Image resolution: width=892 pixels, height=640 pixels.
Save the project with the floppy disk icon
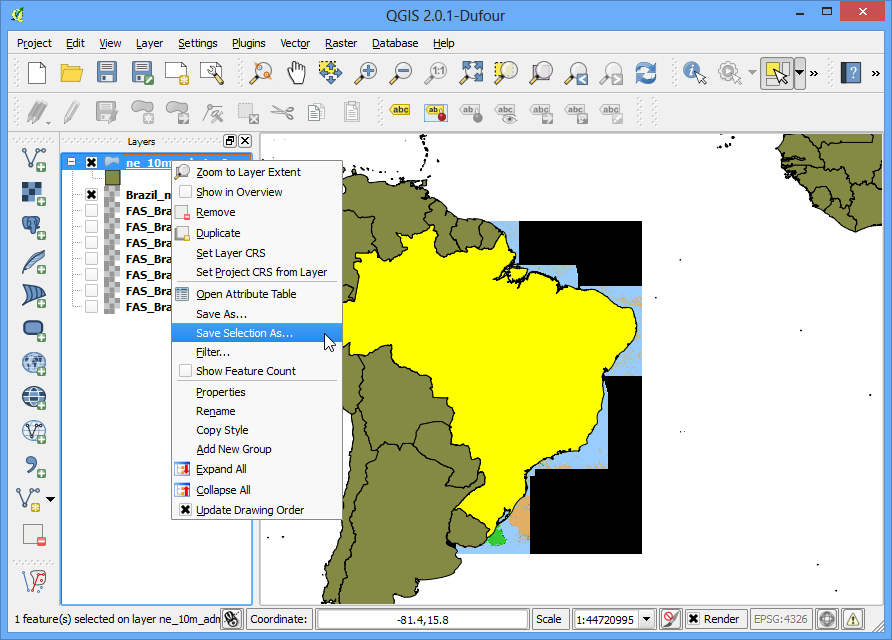click(x=107, y=73)
